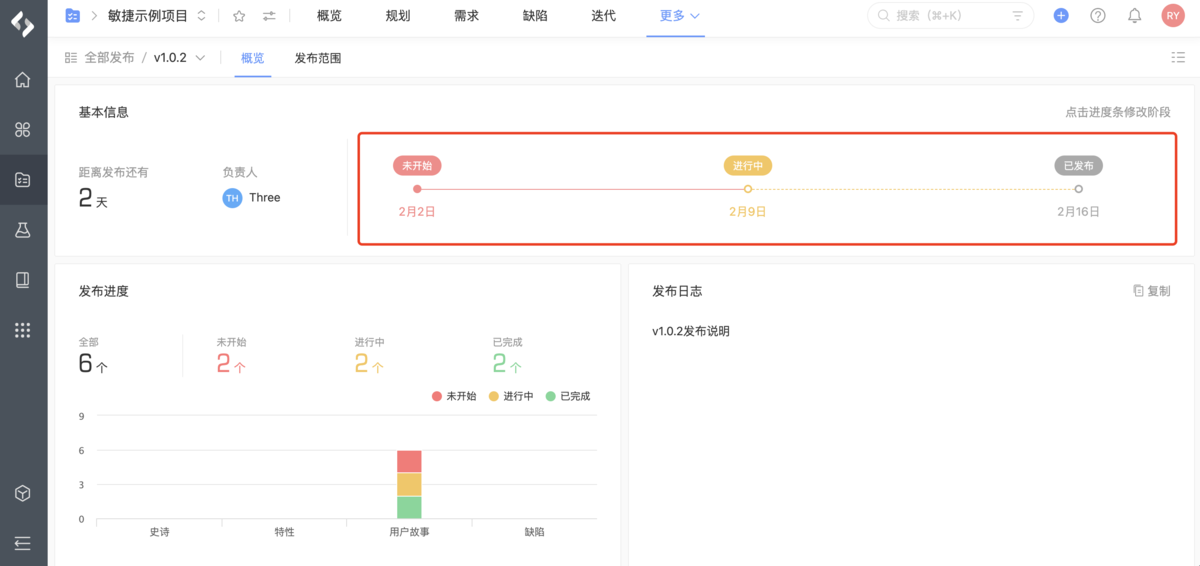Toggle 未开始 legend item in chart
1200x566 pixels.
coord(454,396)
